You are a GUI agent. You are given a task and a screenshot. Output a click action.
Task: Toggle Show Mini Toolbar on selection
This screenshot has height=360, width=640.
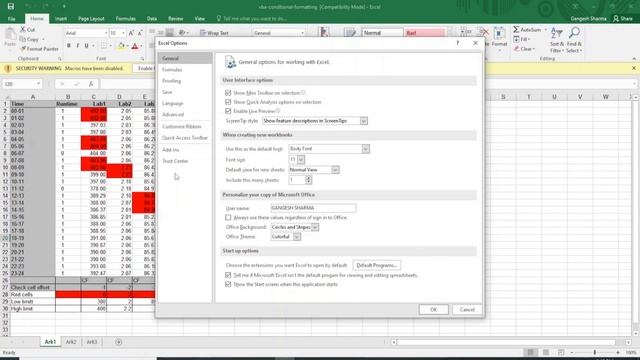point(228,93)
